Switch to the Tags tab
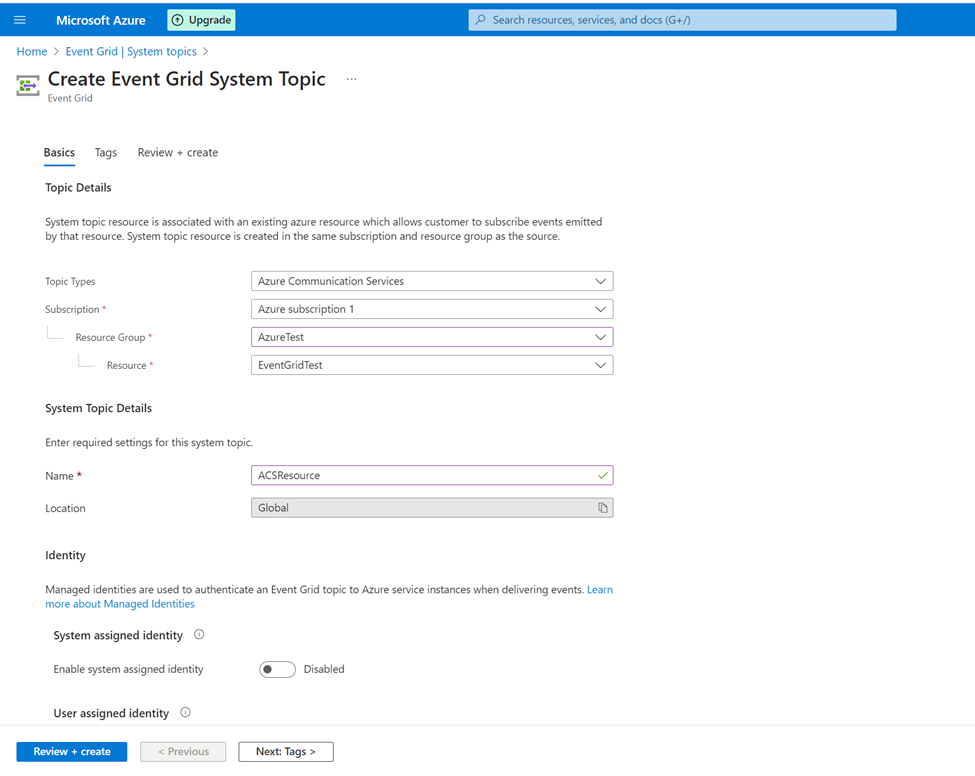Screen dimensions: 975x776 click(x=106, y=152)
